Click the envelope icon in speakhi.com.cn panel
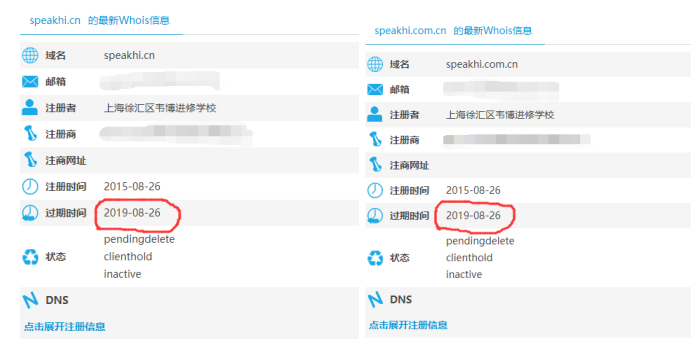The height and width of the screenshot is (360, 691). point(375,89)
